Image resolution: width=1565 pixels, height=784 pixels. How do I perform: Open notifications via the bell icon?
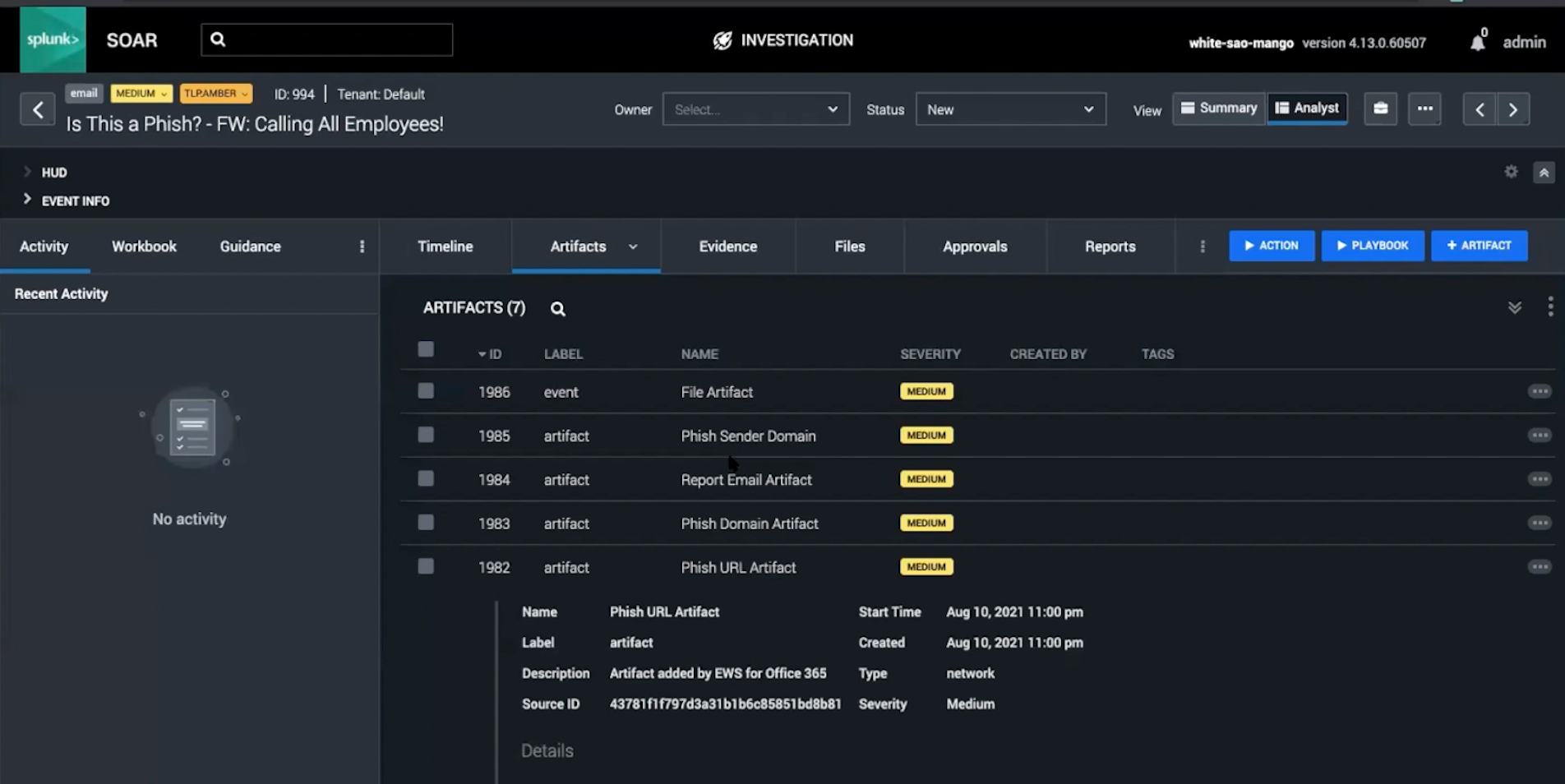(1476, 43)
